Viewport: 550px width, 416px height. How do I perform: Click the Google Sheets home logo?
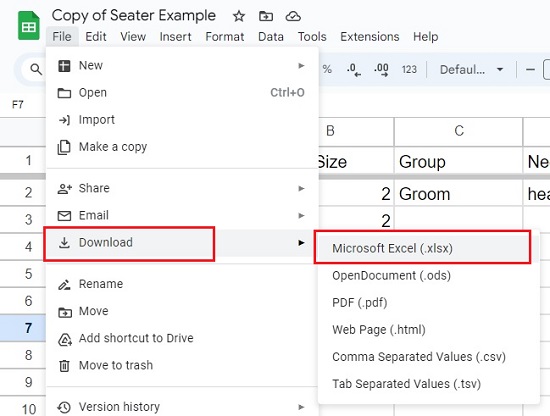(x=29, y=26)
